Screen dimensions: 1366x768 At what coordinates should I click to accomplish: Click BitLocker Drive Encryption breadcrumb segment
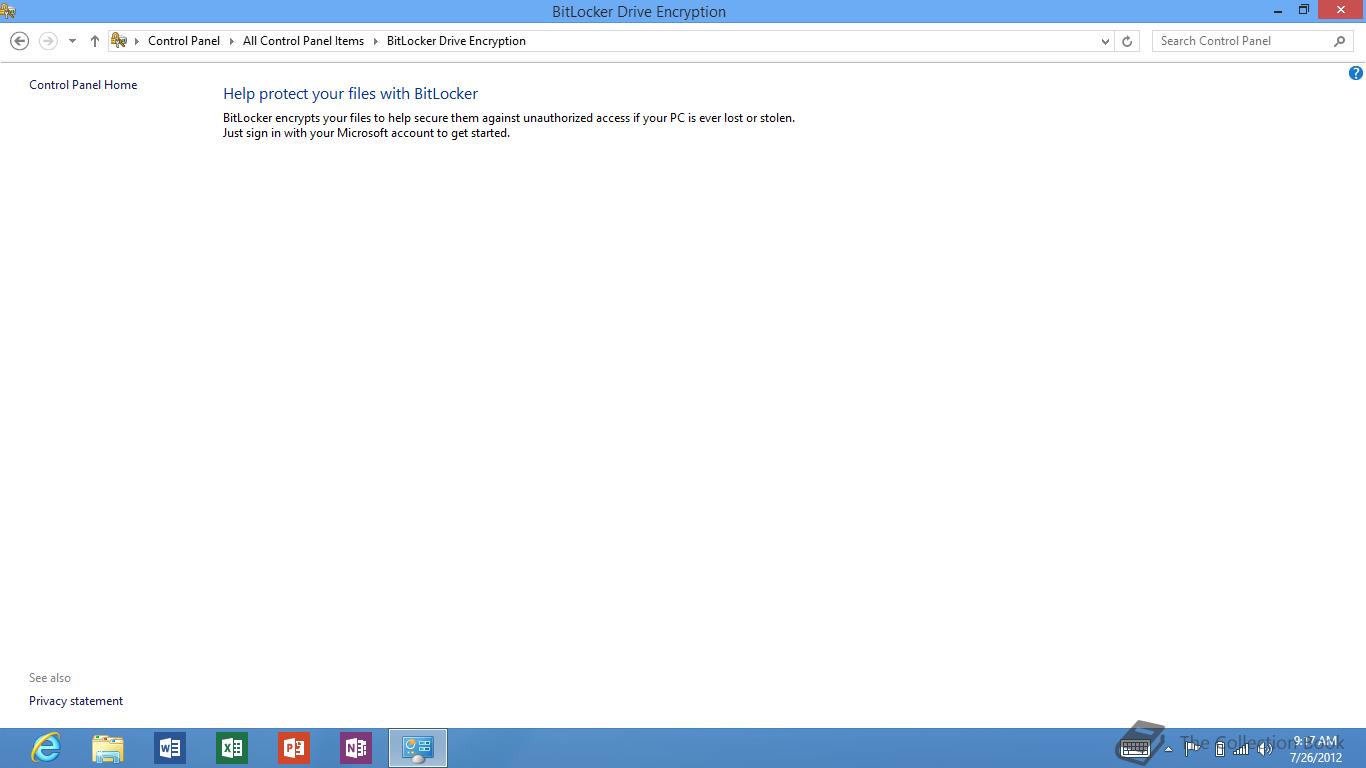pos(456,41)
